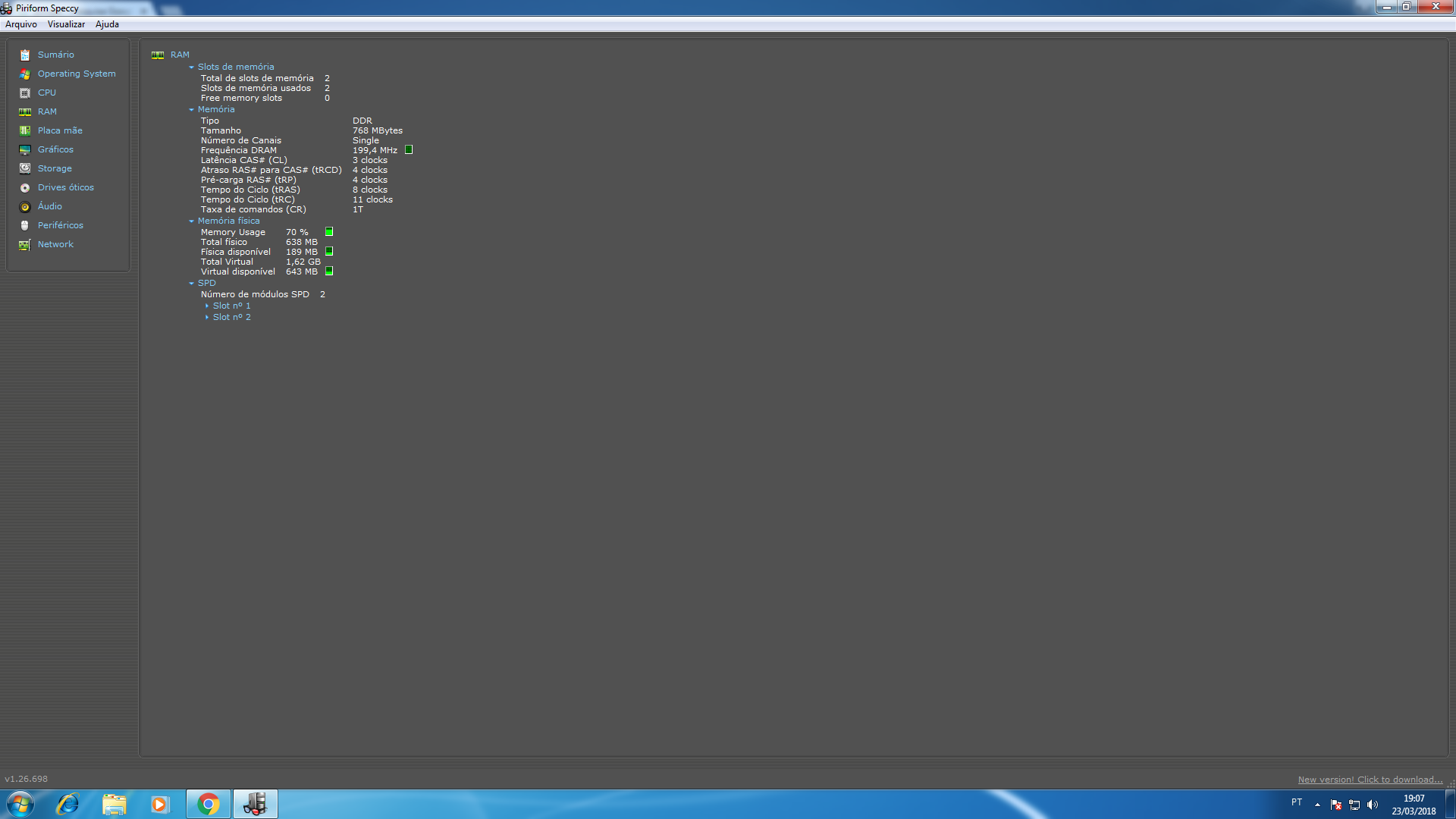Click the volume speaker tray icon
Viewport: 1456px width, 819px height.
click(x=1373, y=805)
